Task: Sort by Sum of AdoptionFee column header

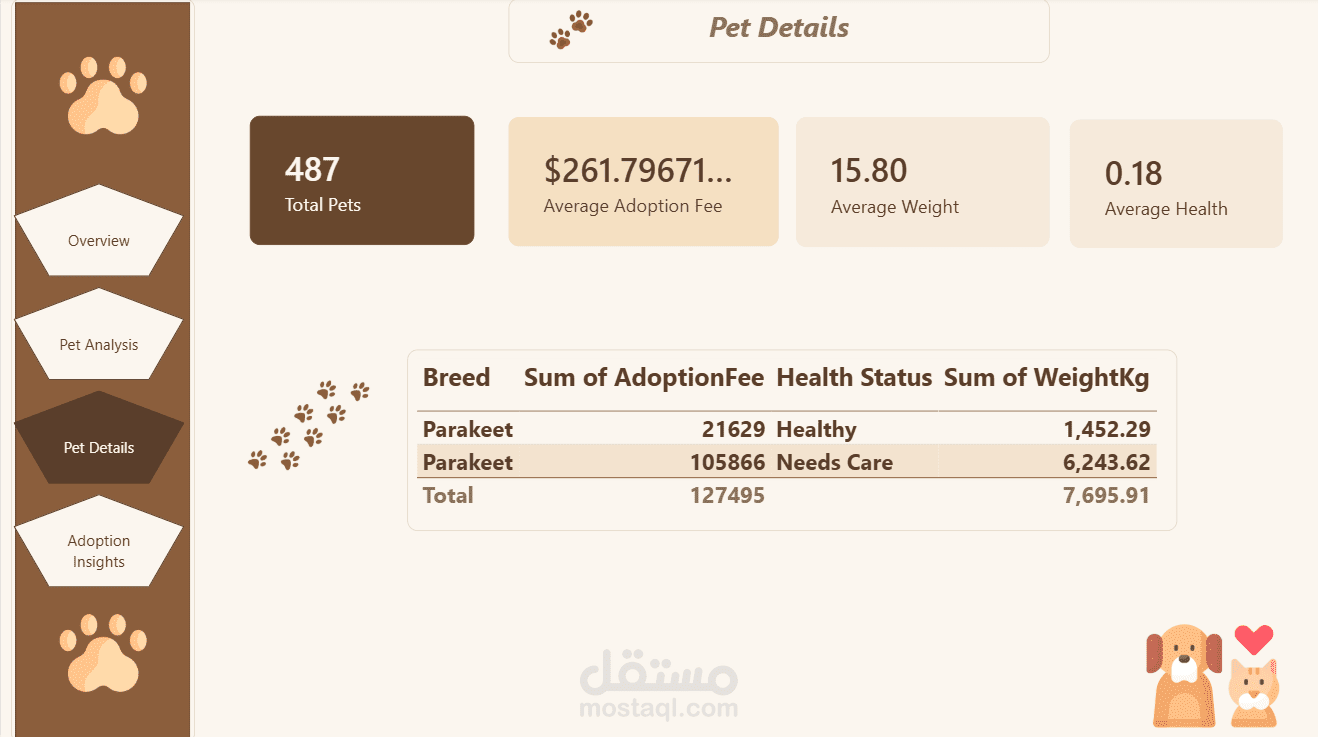Action: point(644,378)
